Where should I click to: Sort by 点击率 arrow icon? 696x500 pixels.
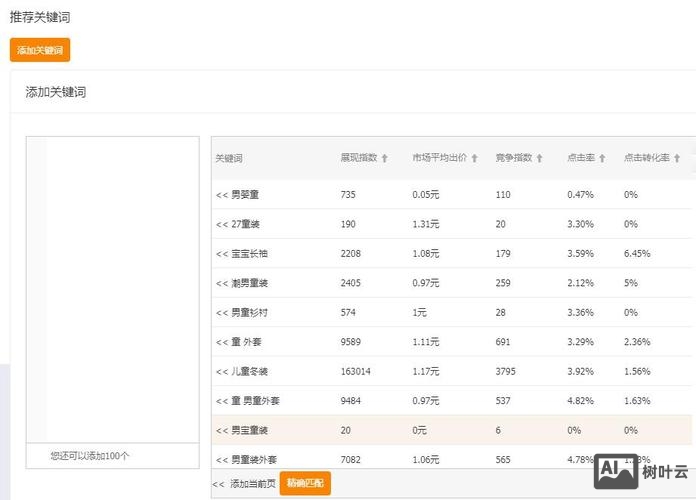(x=602, y=158)
